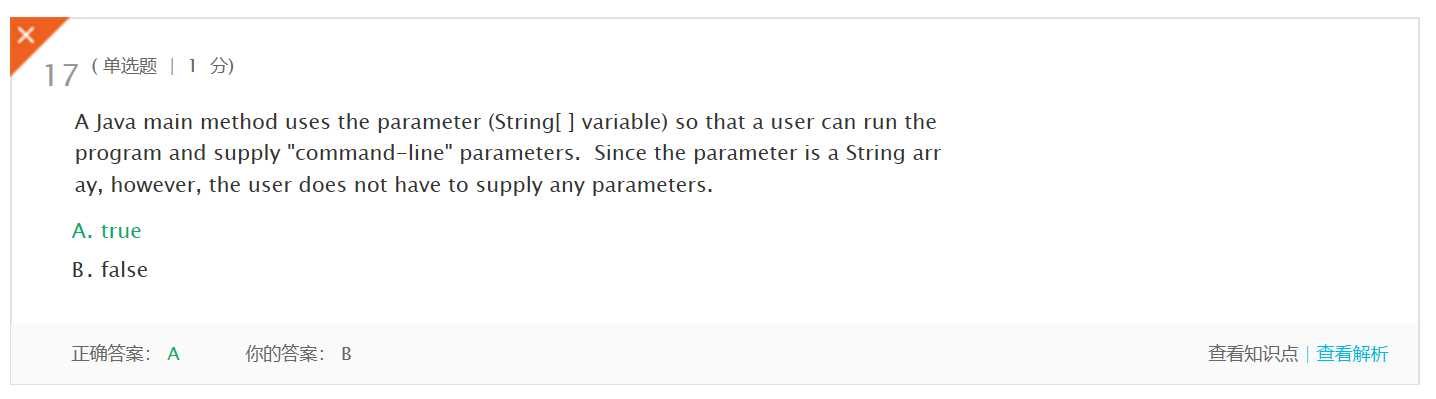The width and height of the screenshot is (1436, 399).
Task: Click the green correct answer letter A
Action: 173,354
